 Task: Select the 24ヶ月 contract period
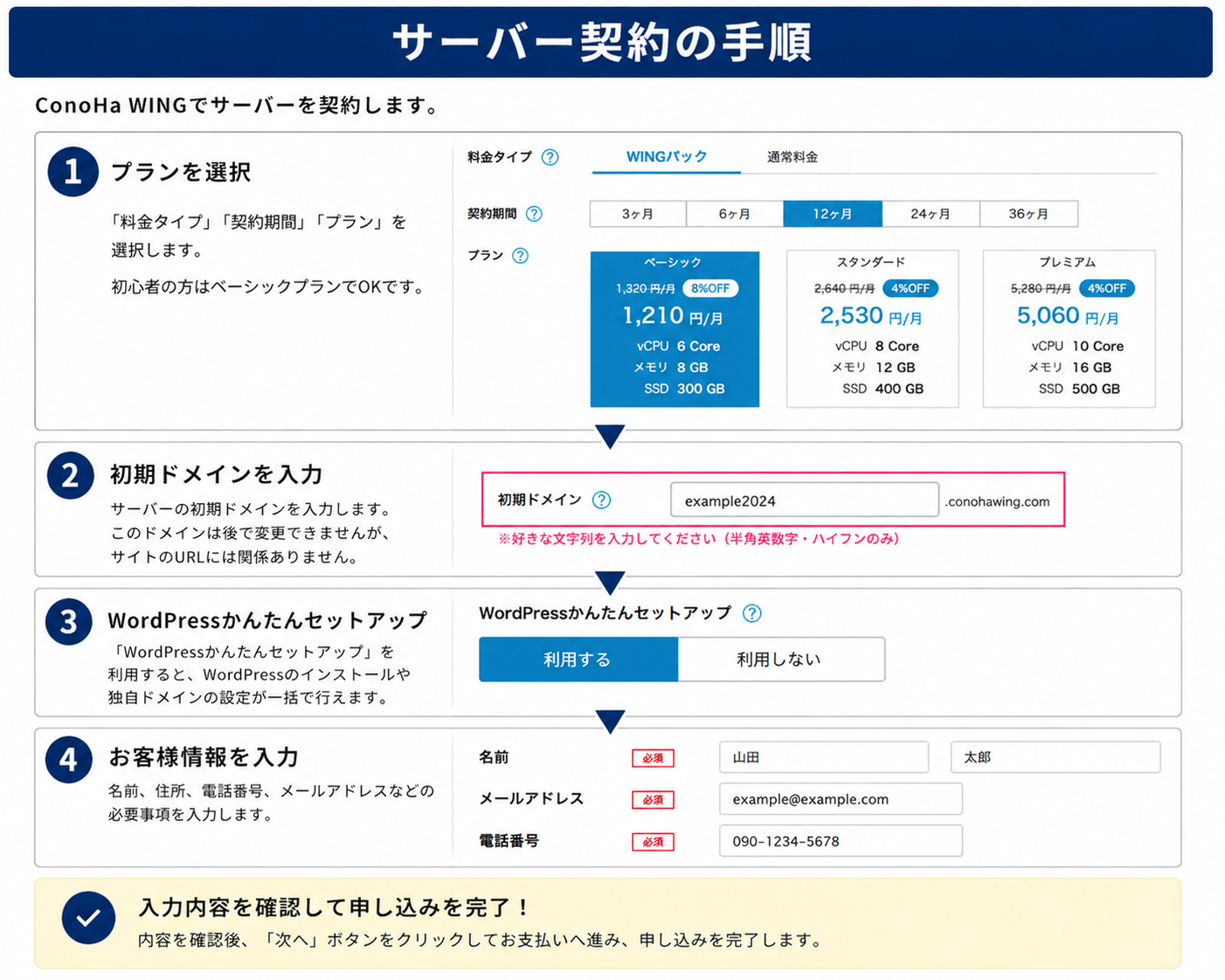pyautogui.click(x=931, y=214)
